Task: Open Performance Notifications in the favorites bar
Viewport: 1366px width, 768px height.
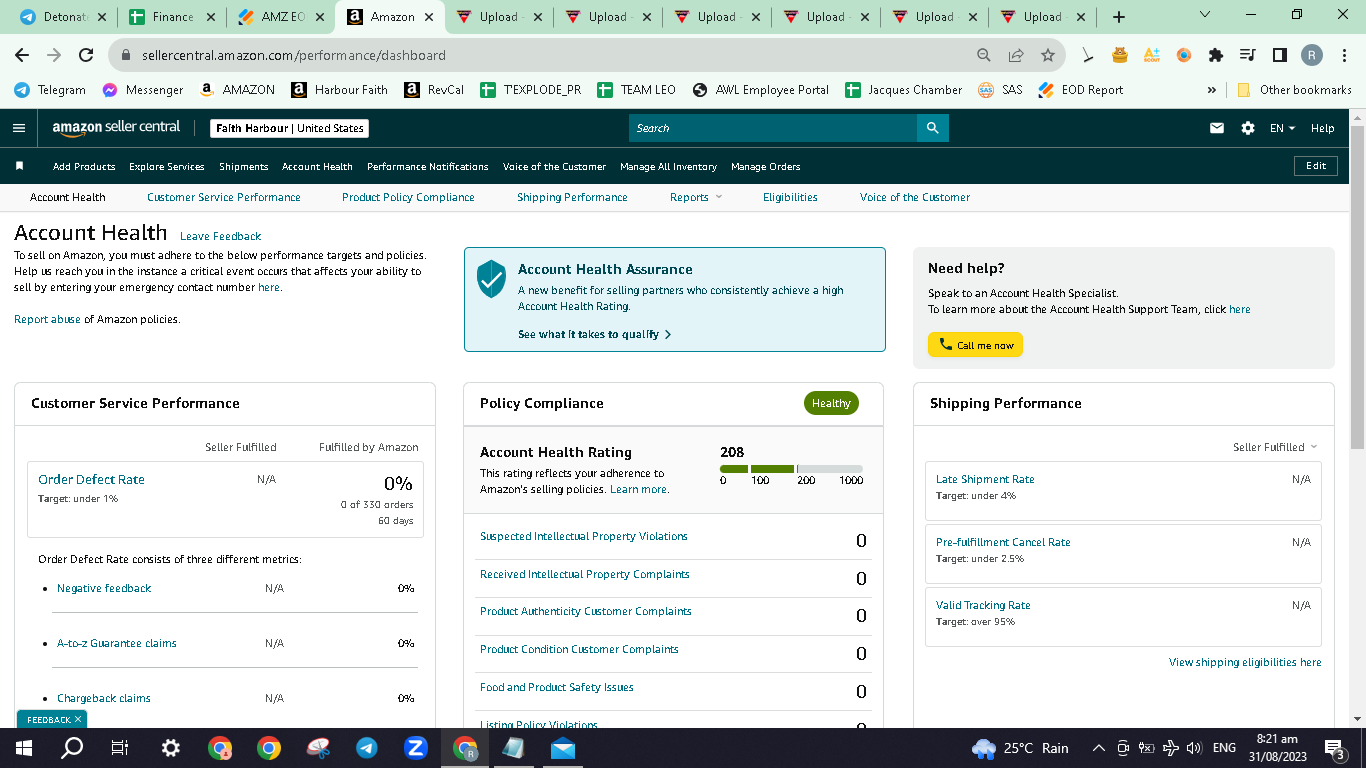Action: pyautogui.click(x=428, y=166)
